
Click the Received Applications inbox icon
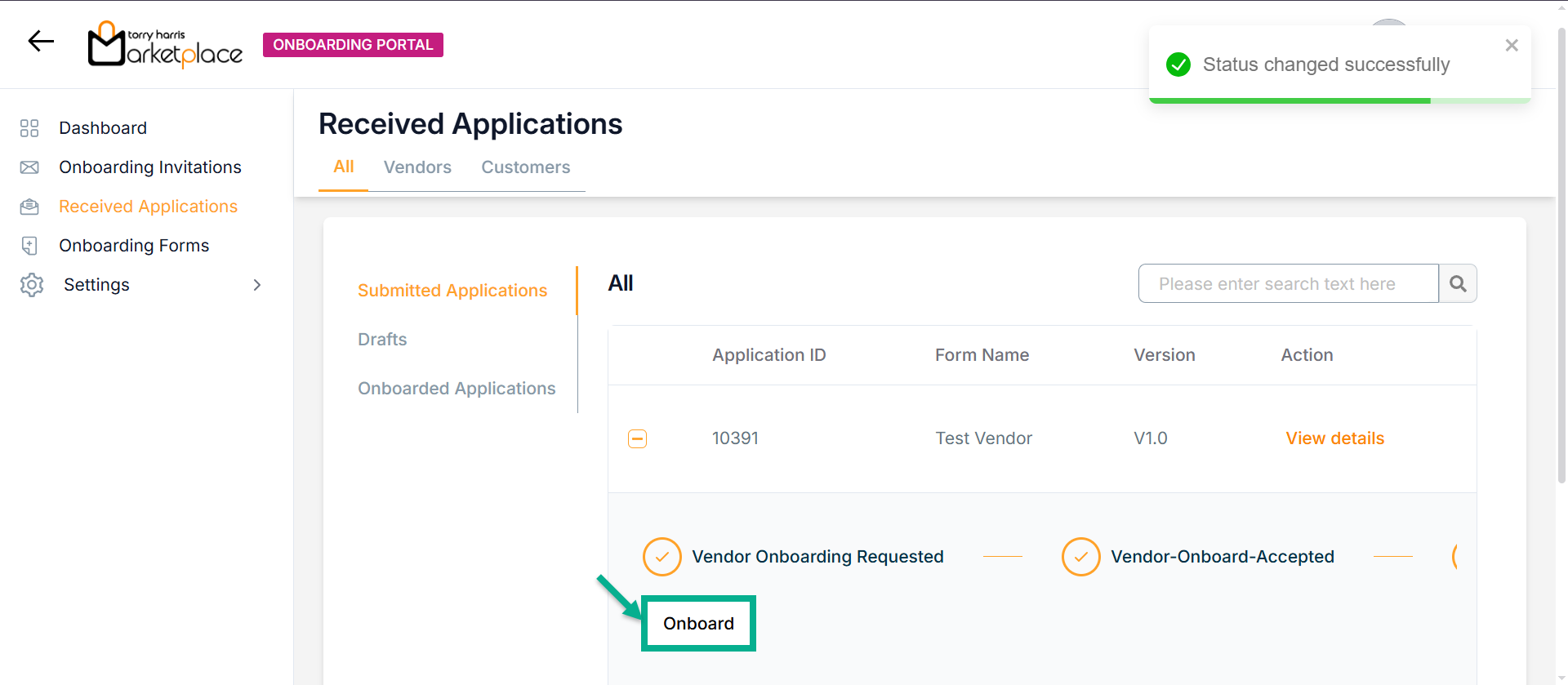pos(29,207)
